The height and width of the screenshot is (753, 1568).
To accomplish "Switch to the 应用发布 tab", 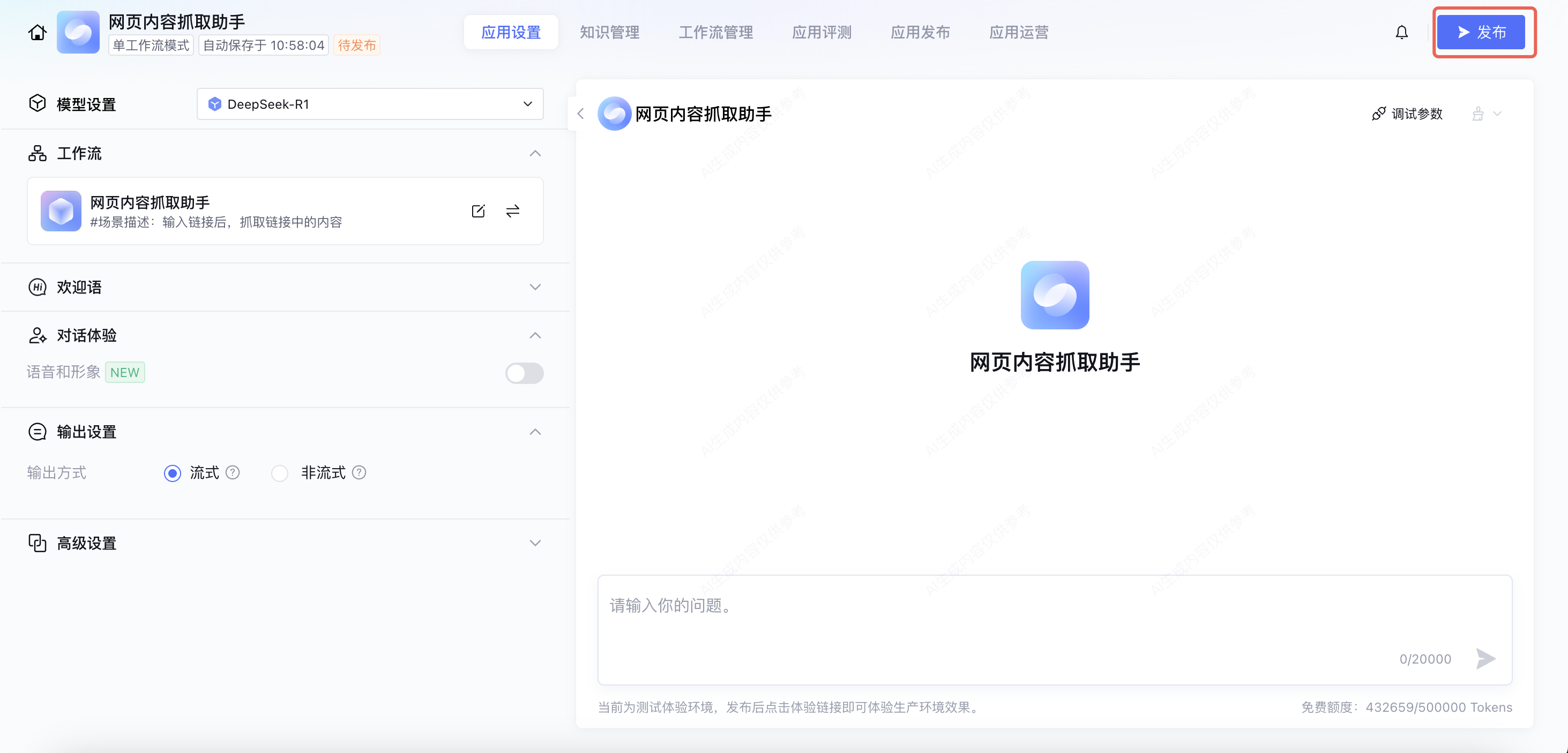I will tap(920, 32).
